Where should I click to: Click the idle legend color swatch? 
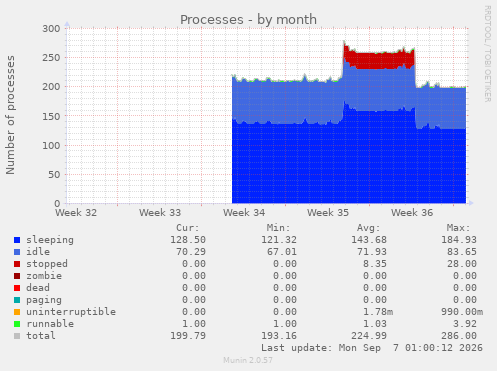(17, 252)
